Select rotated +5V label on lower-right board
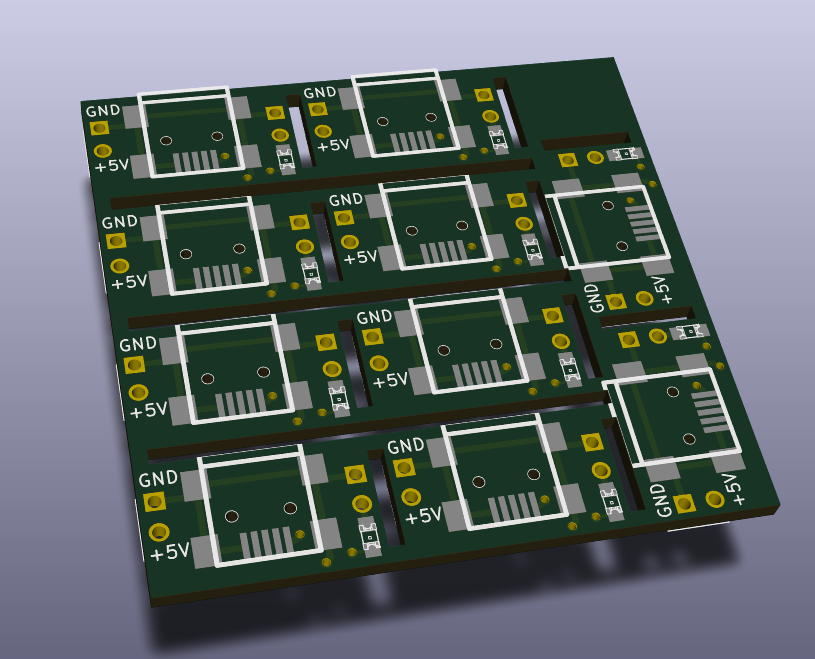The height and width of the screenshot is (659, 815). [732, 489]
